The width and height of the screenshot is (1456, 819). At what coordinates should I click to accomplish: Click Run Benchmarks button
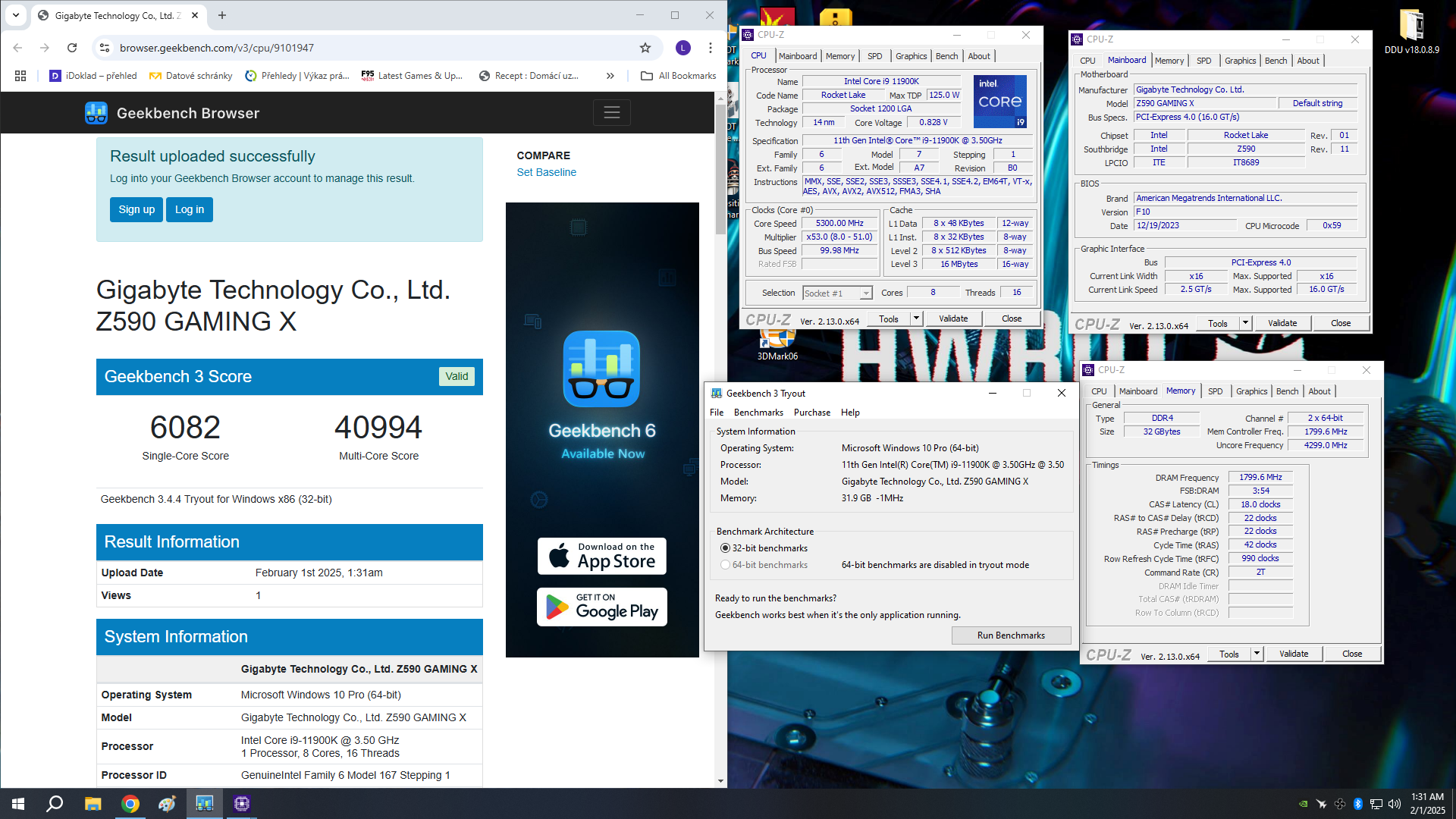tap(1011, 635)
